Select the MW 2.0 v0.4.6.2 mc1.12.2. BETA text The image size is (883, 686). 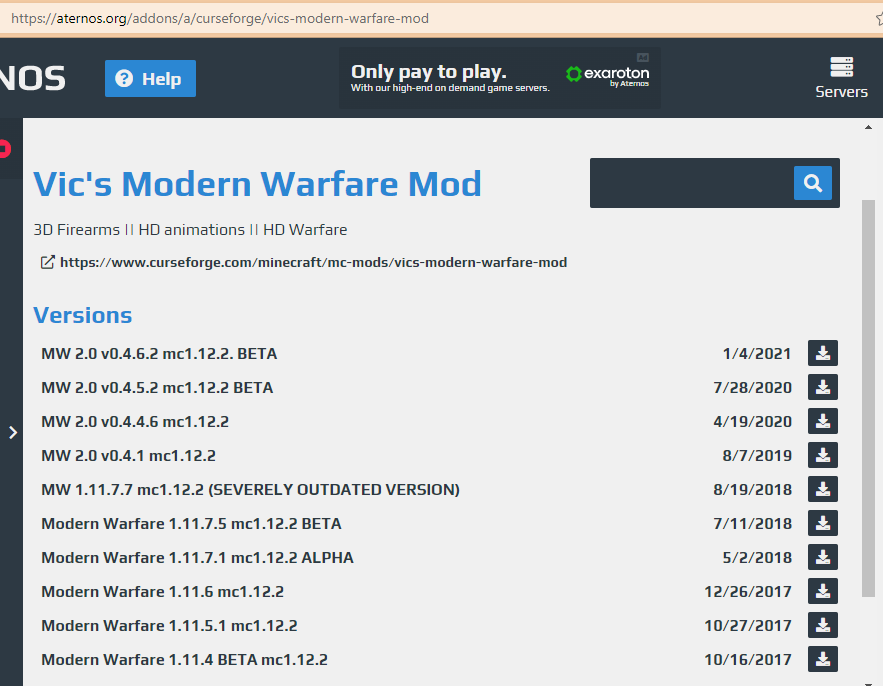159,354
